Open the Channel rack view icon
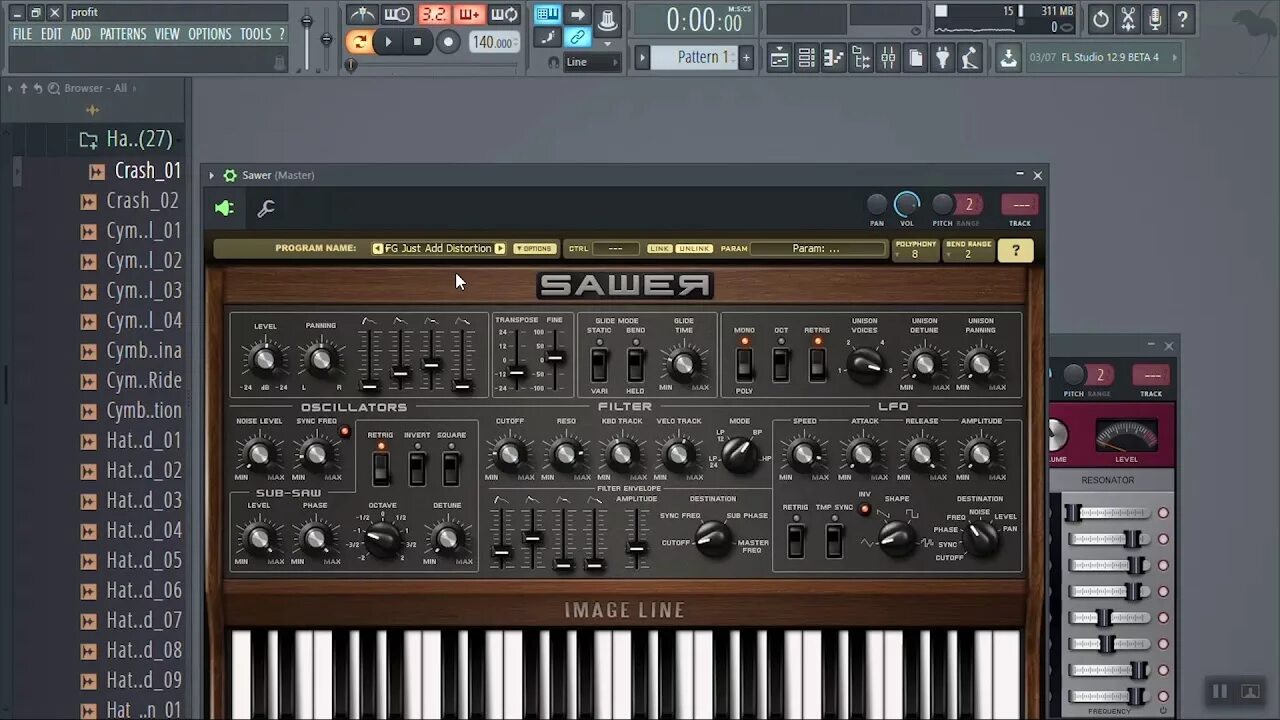Image resolution: width=1280 pixels, height=720 pixels. point(806,58)
